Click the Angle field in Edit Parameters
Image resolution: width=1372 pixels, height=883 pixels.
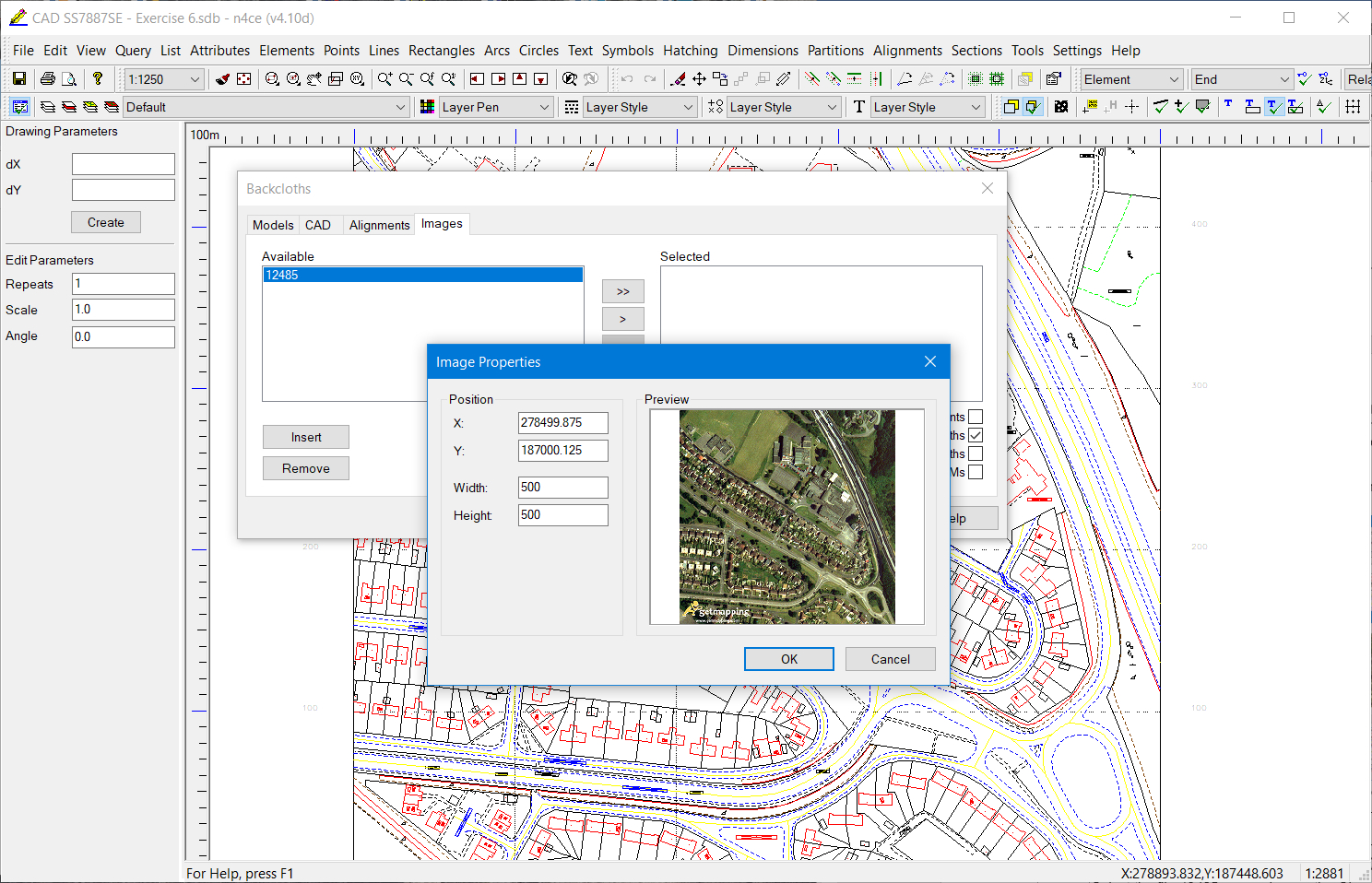tap(124, 337)
